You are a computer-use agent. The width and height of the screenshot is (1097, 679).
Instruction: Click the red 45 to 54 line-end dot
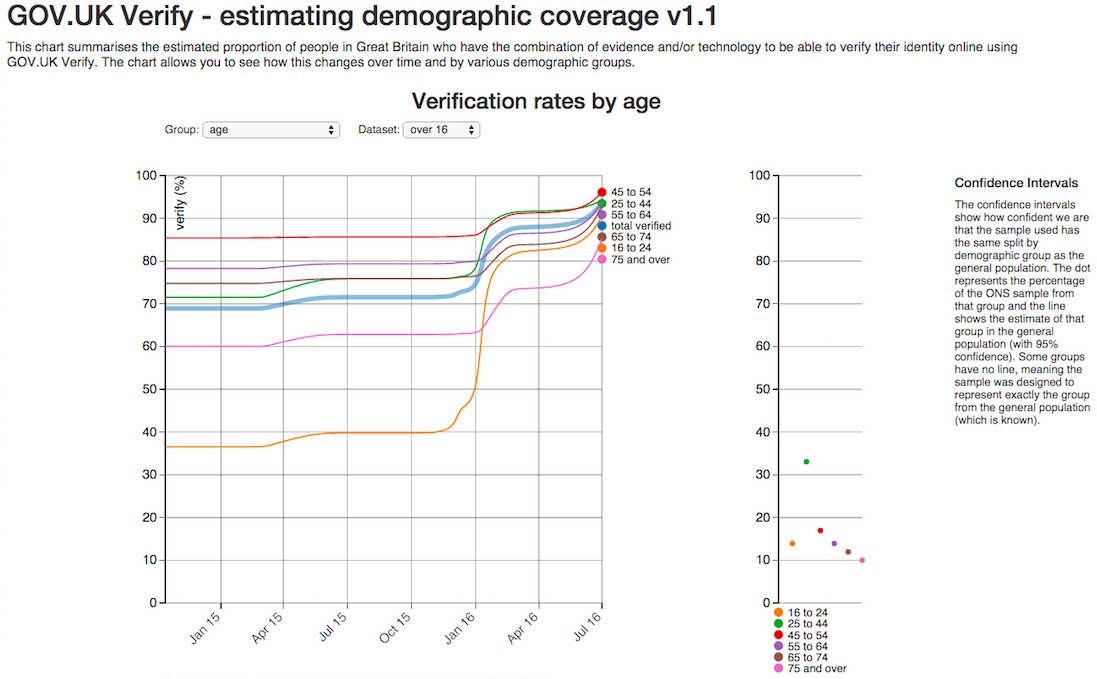point(602,192)
